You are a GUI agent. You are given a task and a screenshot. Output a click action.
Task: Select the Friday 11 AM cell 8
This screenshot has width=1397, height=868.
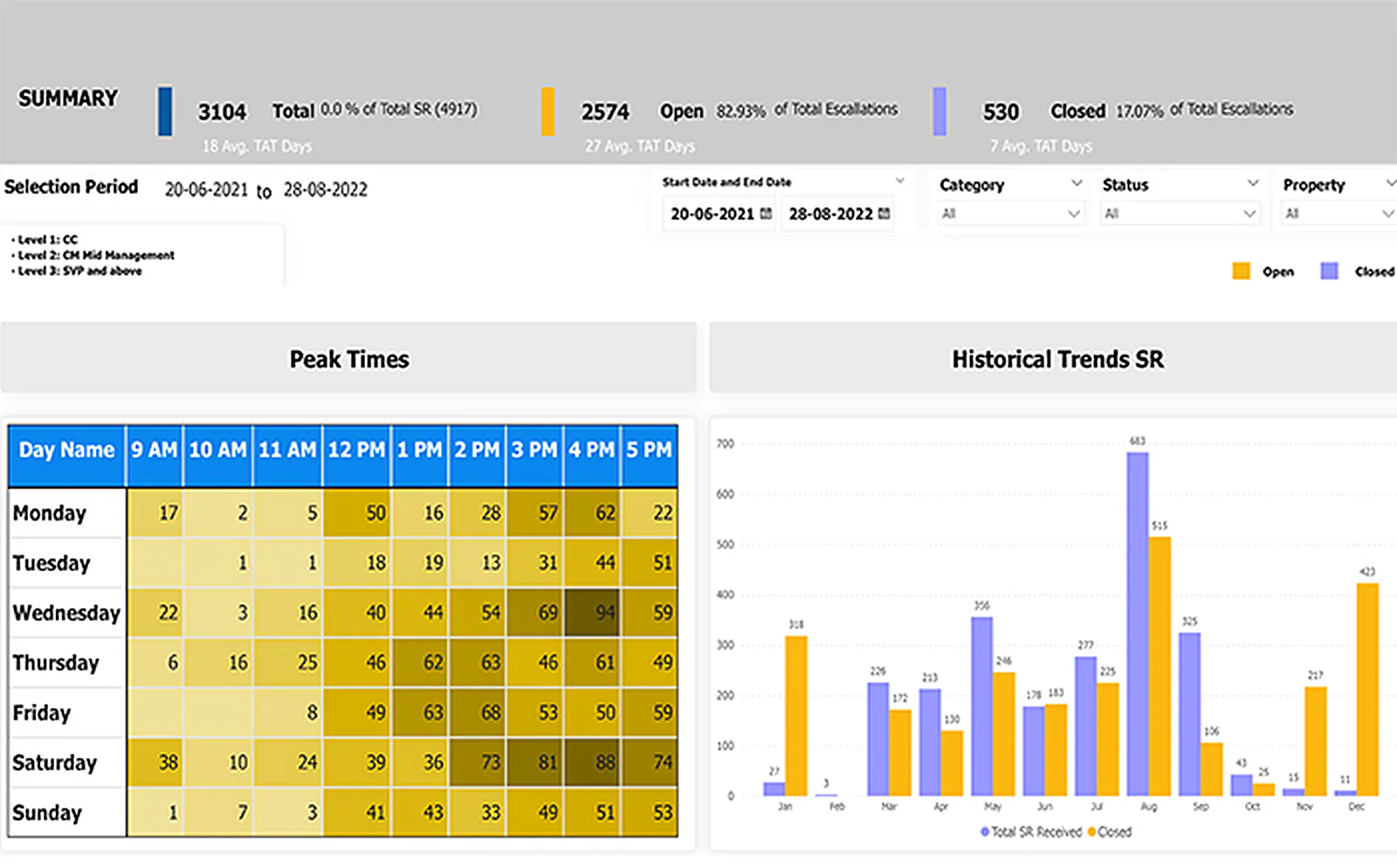click(287, 713)
